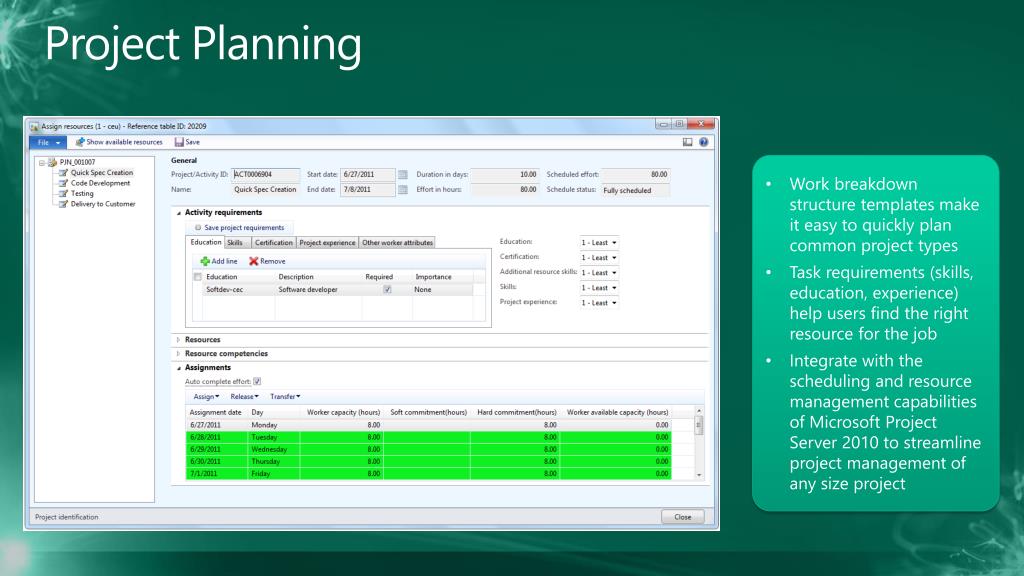Collapse the Activity requirements section
Screen dimensions: 1024x576
178,213
